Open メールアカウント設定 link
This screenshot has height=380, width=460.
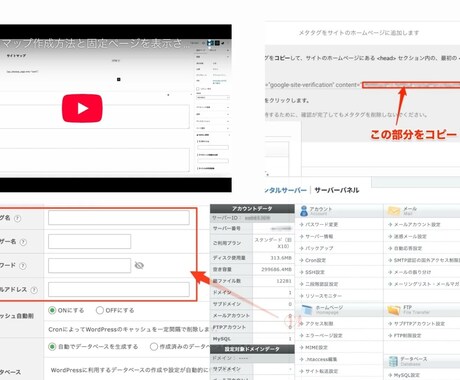[417, 225]
